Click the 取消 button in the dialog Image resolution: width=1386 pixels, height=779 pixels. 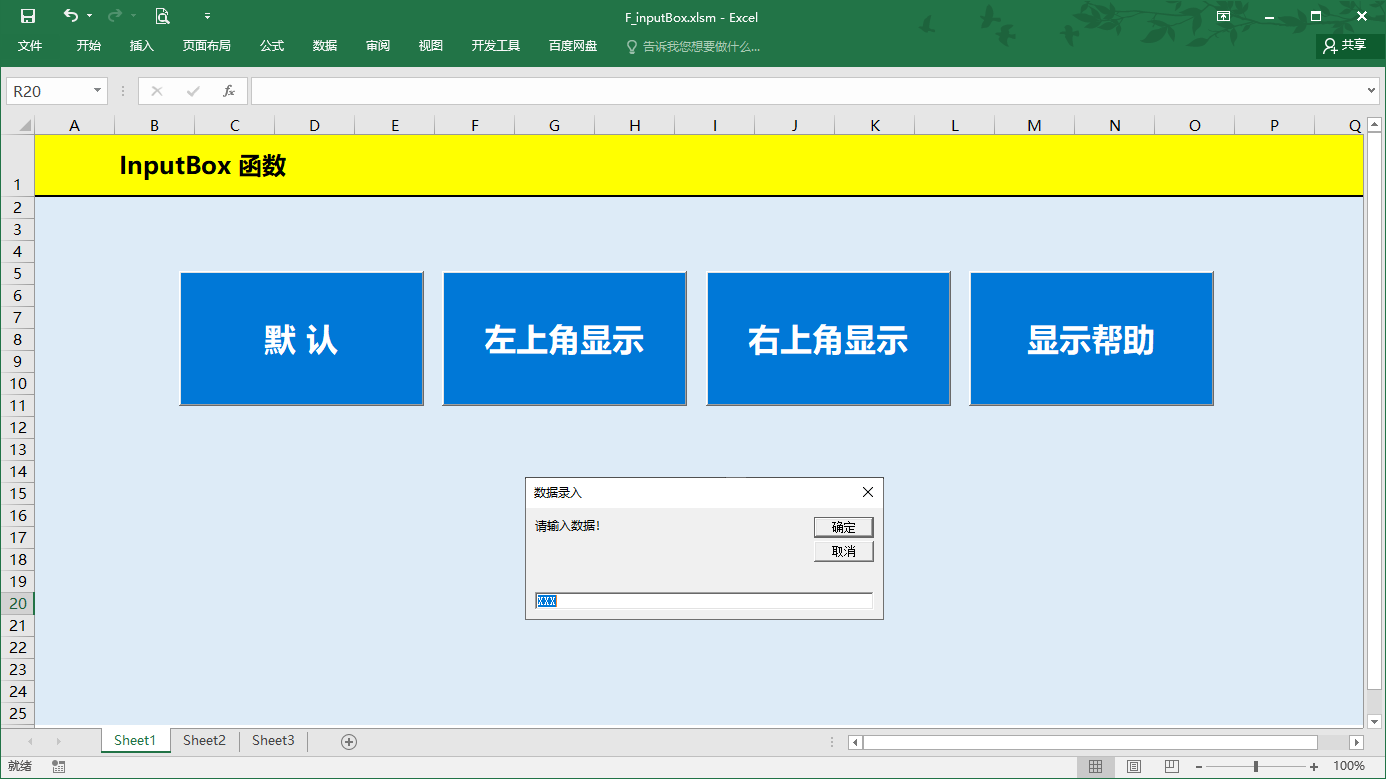pos(843,551)
